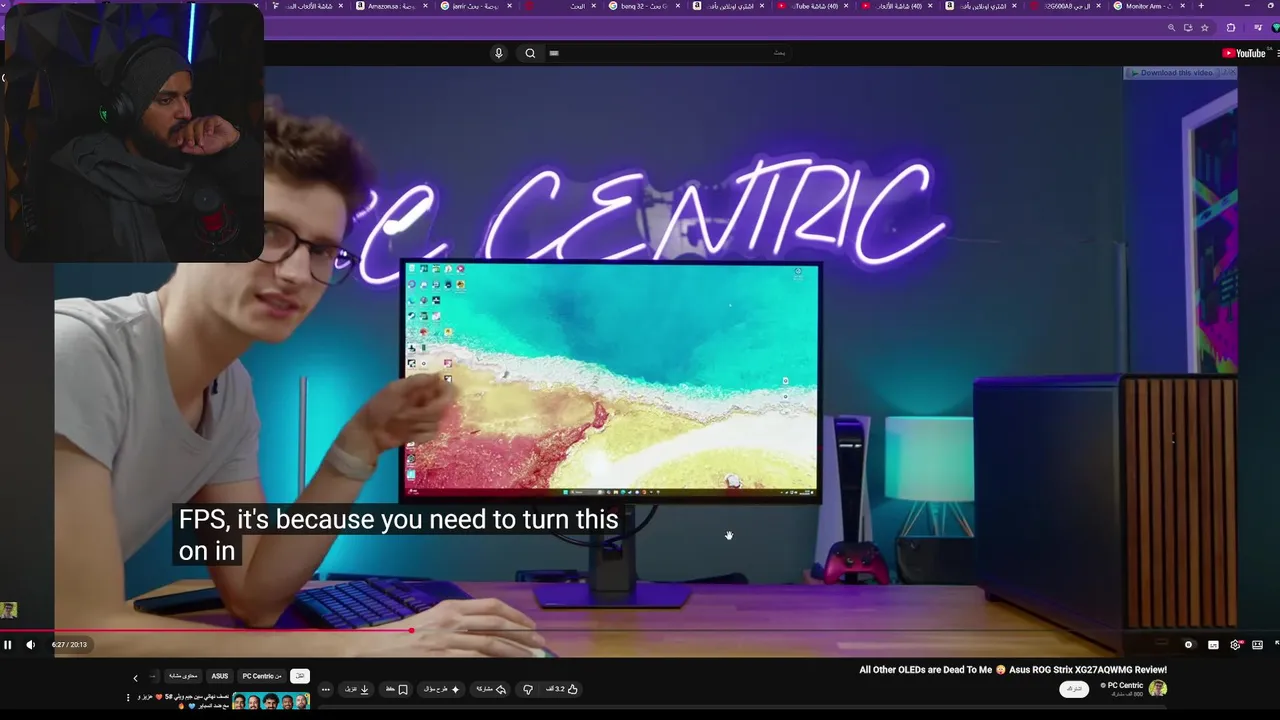This screenshot has width=1280, height=720.
Task: Open the YouTube logo home link
Action: 1244,53
